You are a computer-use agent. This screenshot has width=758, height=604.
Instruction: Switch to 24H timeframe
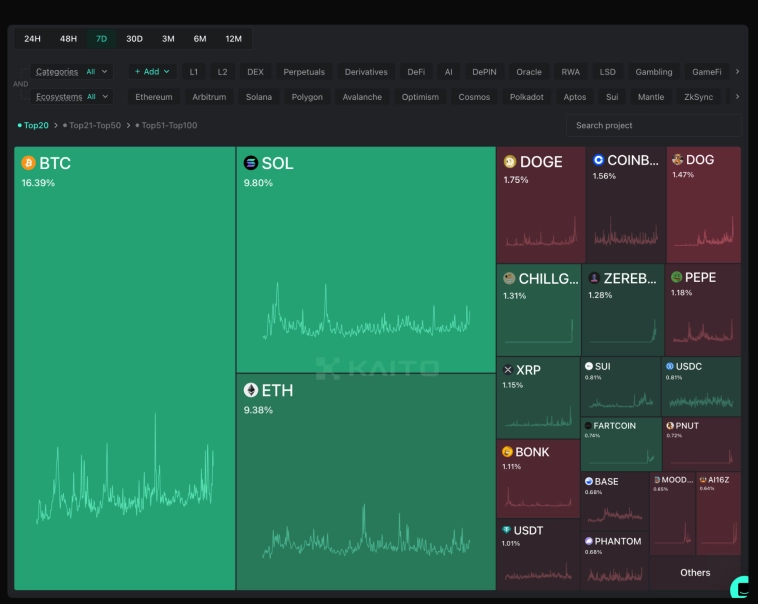tap(32, 39)
